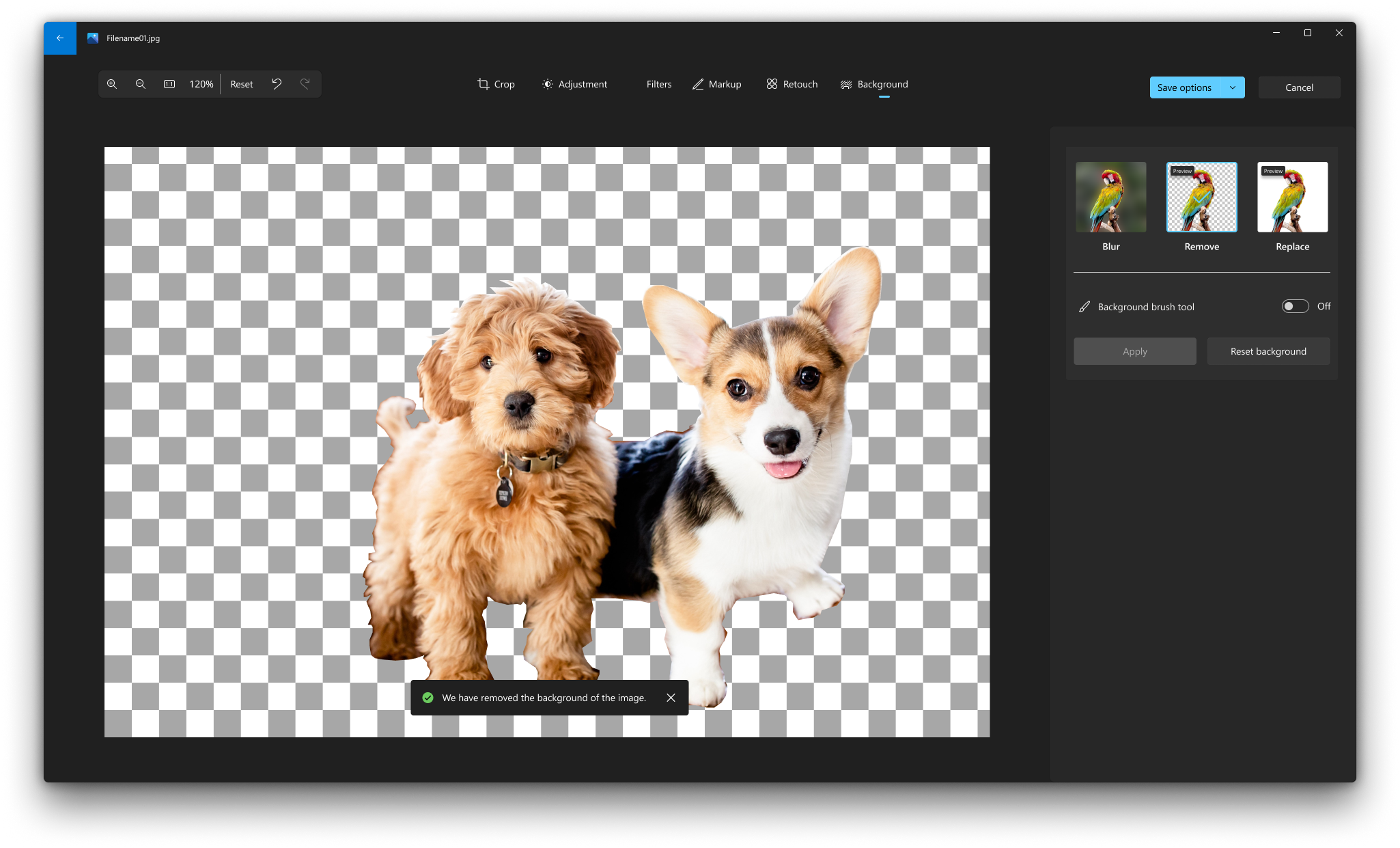Select the Crop tool
The image size is (1400, 848).
496,84
